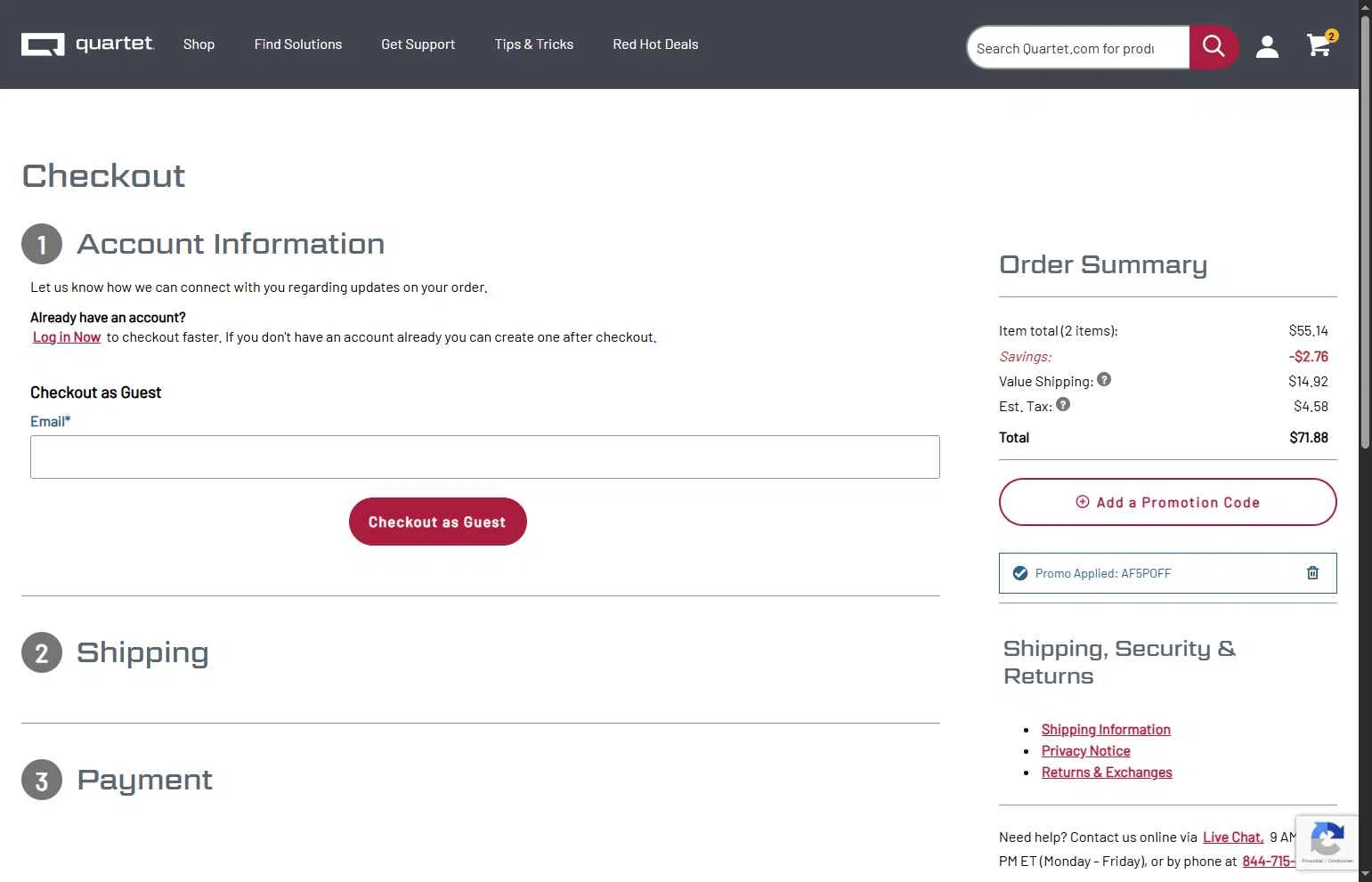This screenshot has width=1372, height=882.
Task: Open the shopping cart icon
Action: coord(1321,45)
